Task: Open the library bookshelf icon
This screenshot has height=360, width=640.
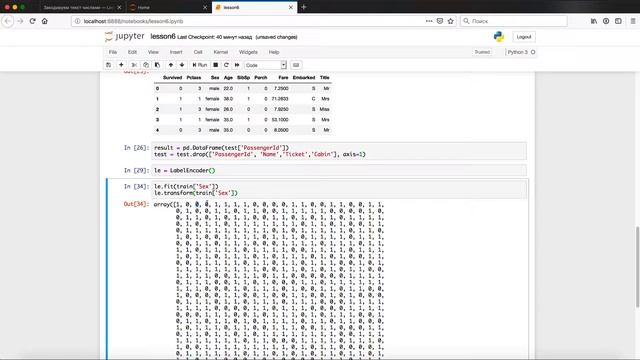Action: pyautogui.click(x=594, y=21)
